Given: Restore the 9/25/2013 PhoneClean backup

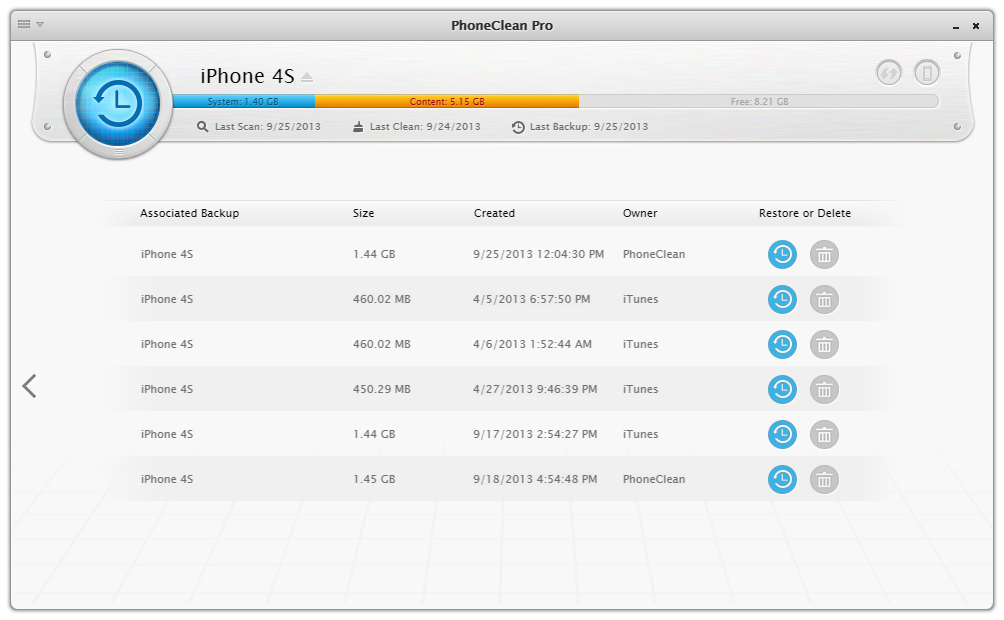Looking at the screenshot, I should [x=782, y=254].
